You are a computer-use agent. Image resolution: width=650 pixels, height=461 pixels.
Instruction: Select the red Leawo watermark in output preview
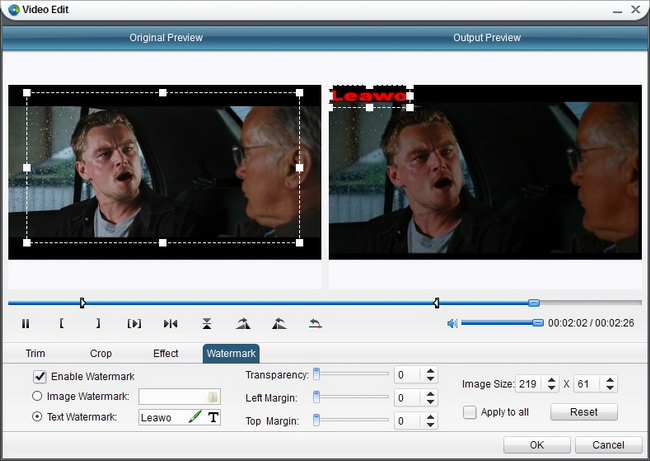(x=368, y=96)
